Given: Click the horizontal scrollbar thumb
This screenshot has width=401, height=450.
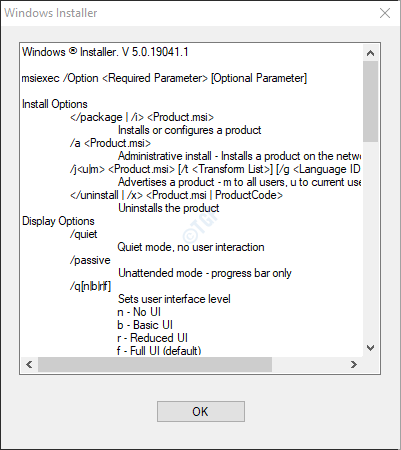Looking at the screenshot, I should pos(155,364).
